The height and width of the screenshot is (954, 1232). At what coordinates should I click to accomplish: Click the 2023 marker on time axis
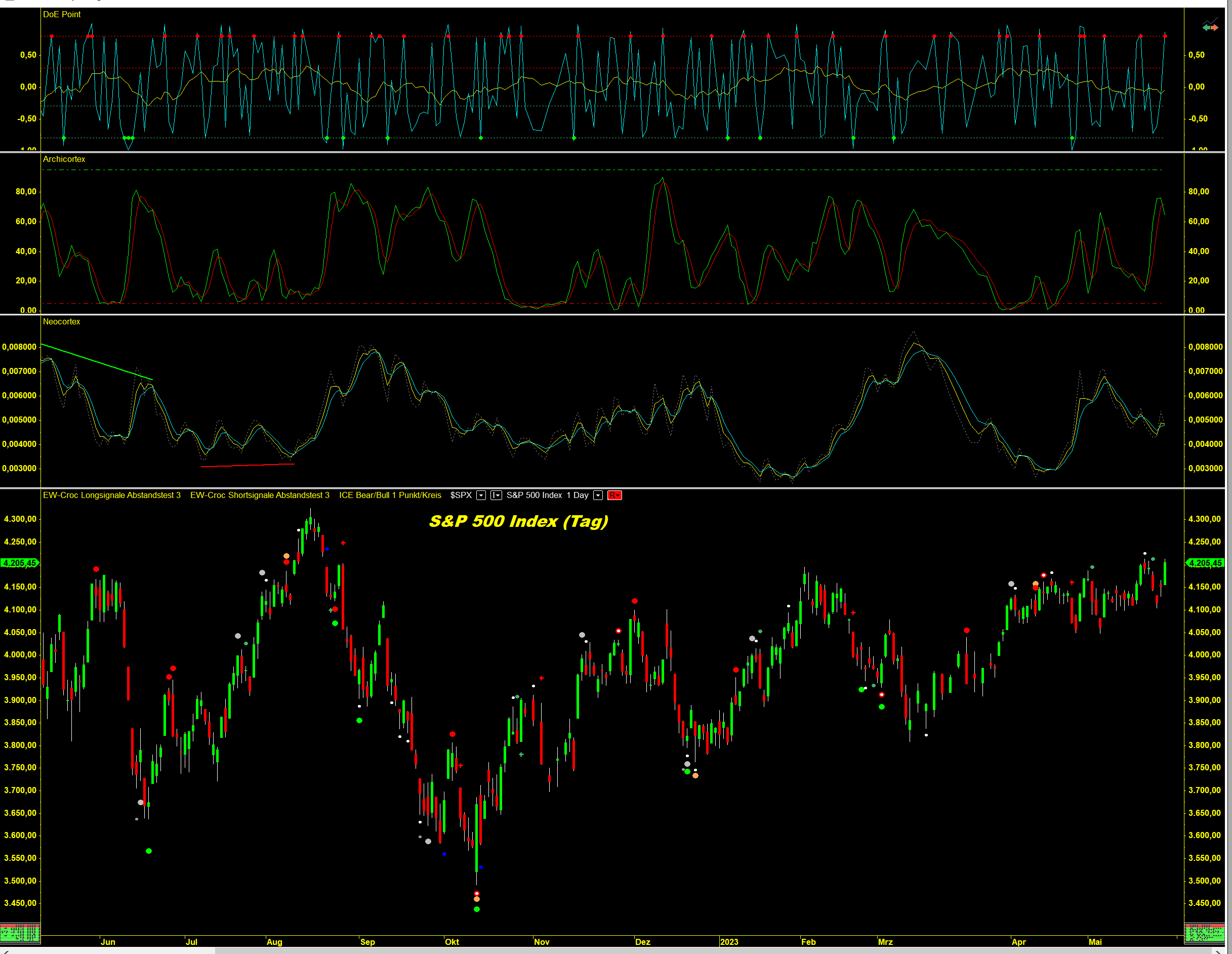[729, 942]
